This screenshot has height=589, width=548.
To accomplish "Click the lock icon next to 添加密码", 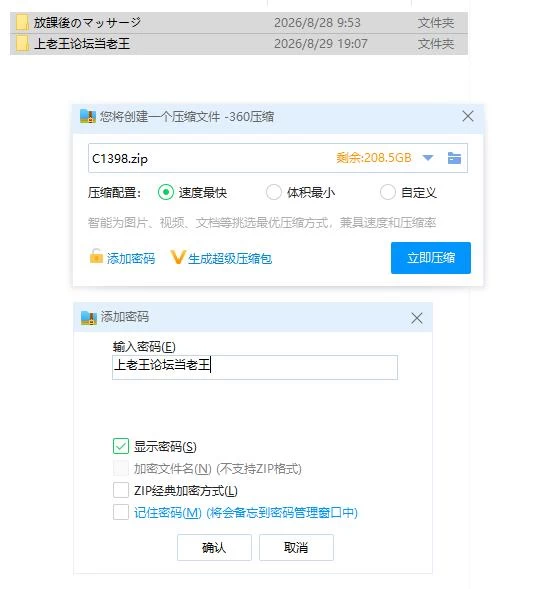I will pyautogui.click(x=96, y=257).
